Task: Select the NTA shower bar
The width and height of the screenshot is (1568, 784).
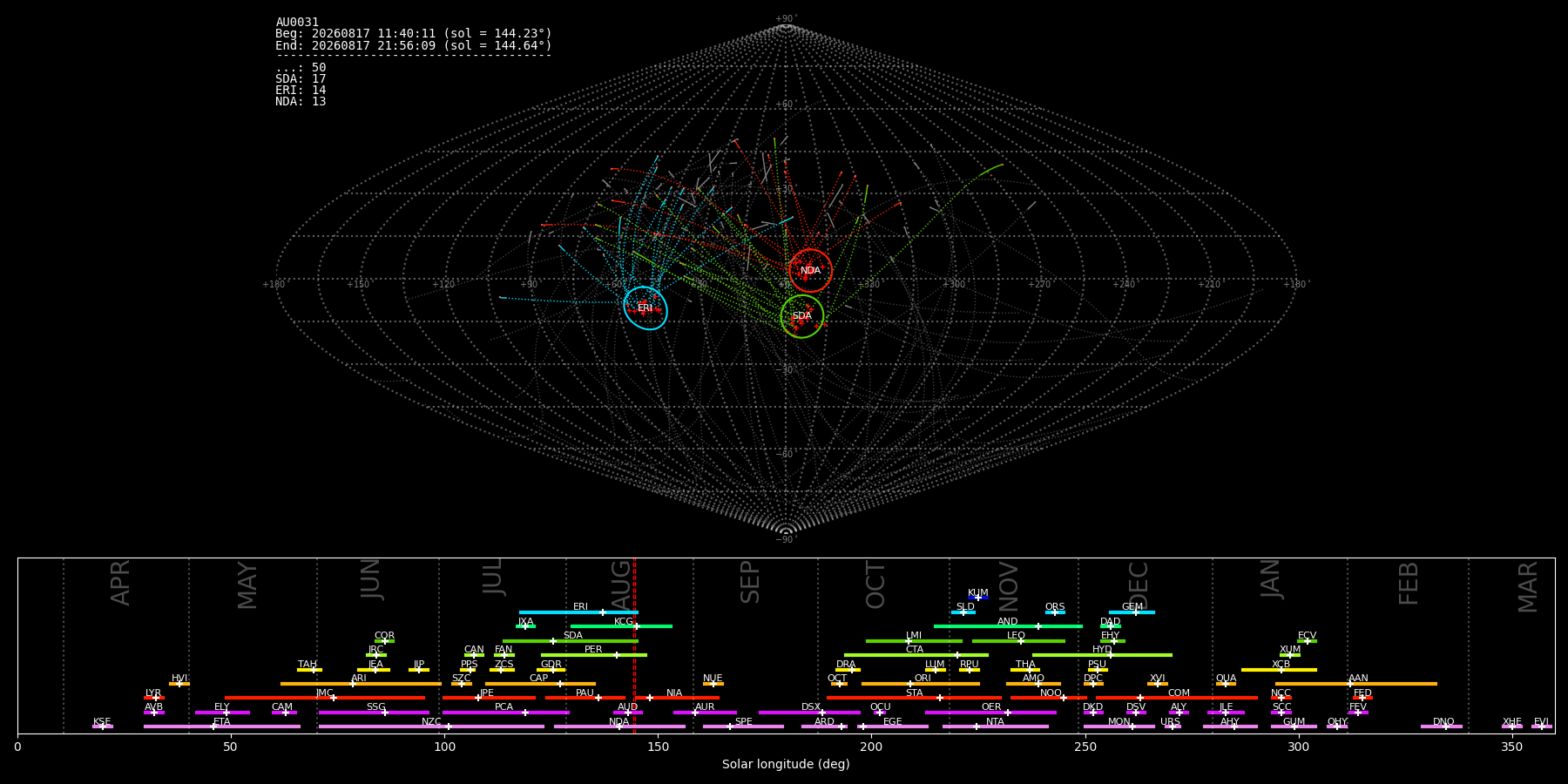Action: (x=996, y=727)
